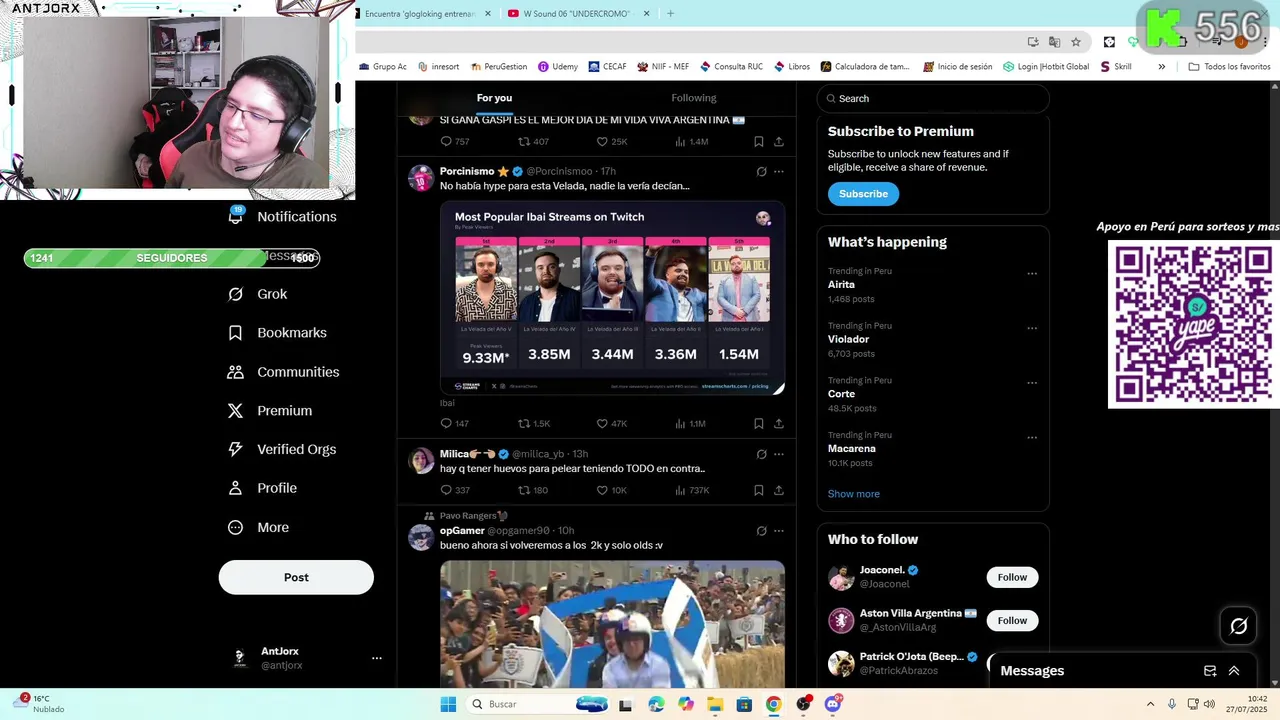Open Todos los favoritos folder
The image size is (1280, 720).
point(1230,67)
